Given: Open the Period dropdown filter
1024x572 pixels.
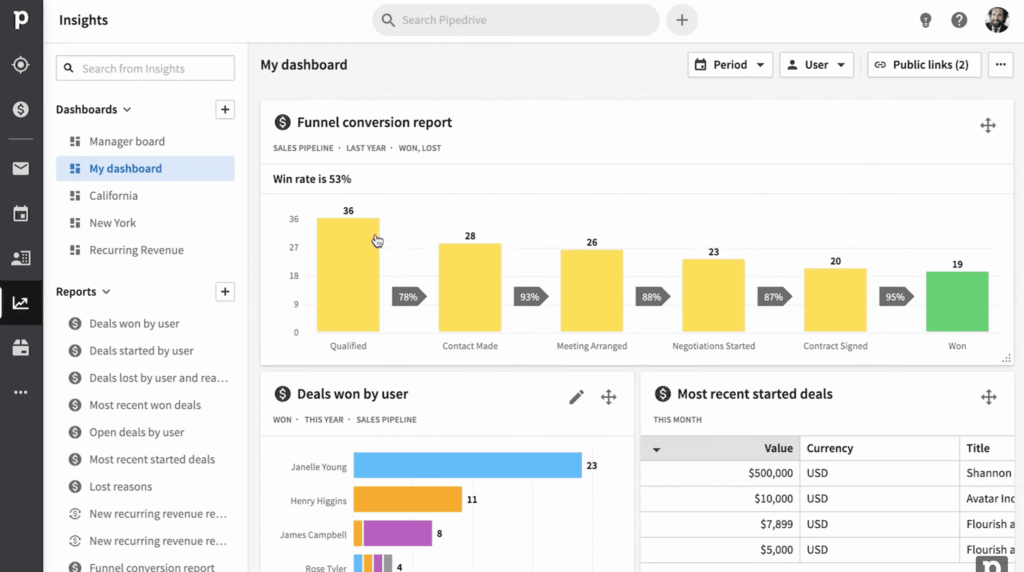Looking at the screenshot, I should pos(730,65).
